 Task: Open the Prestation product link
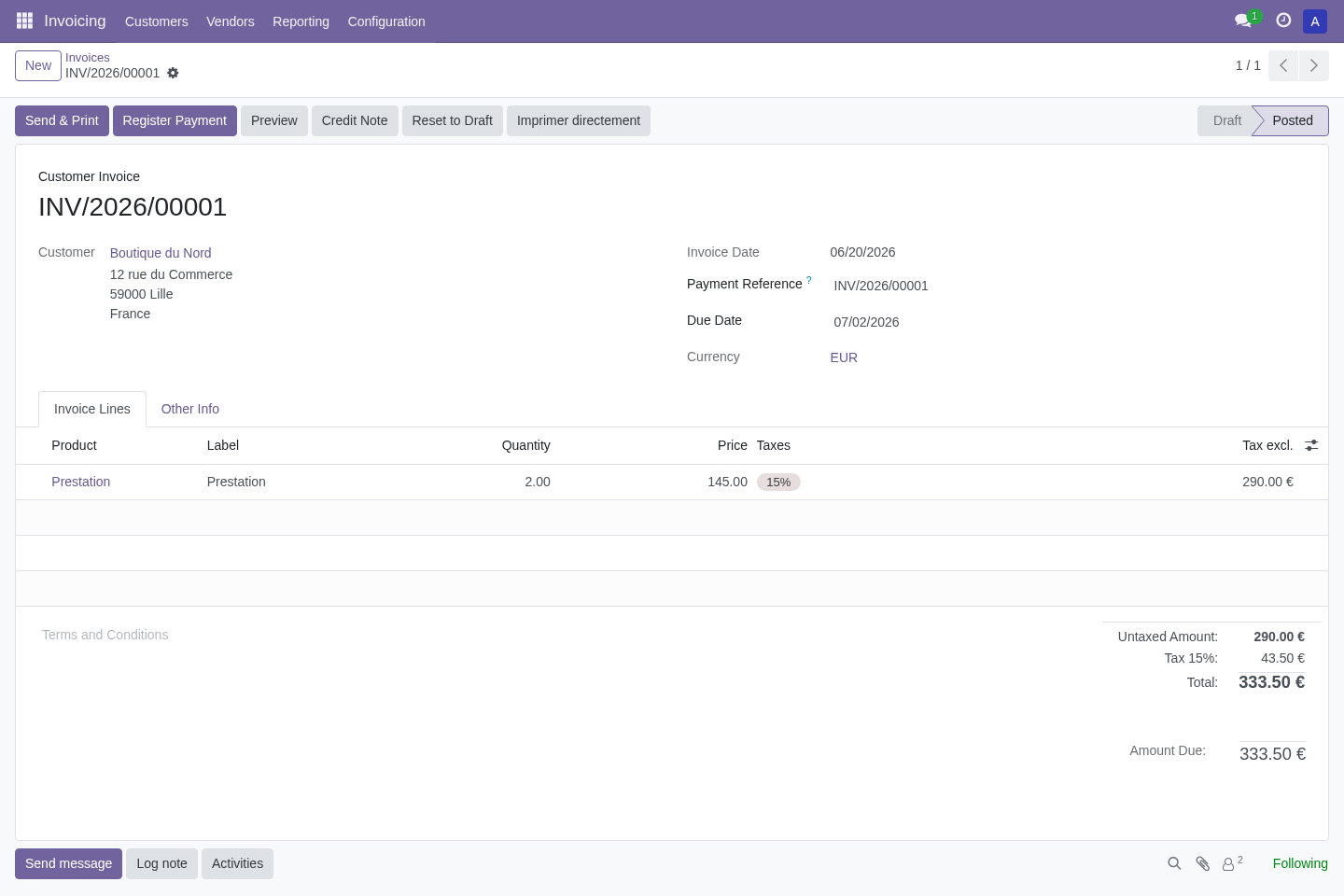click(x=81, y=482)
